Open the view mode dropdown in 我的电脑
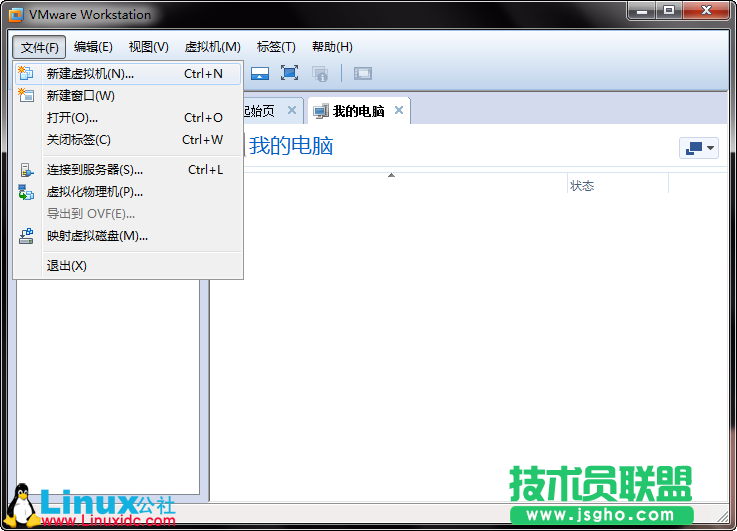 tap(698, 148)
